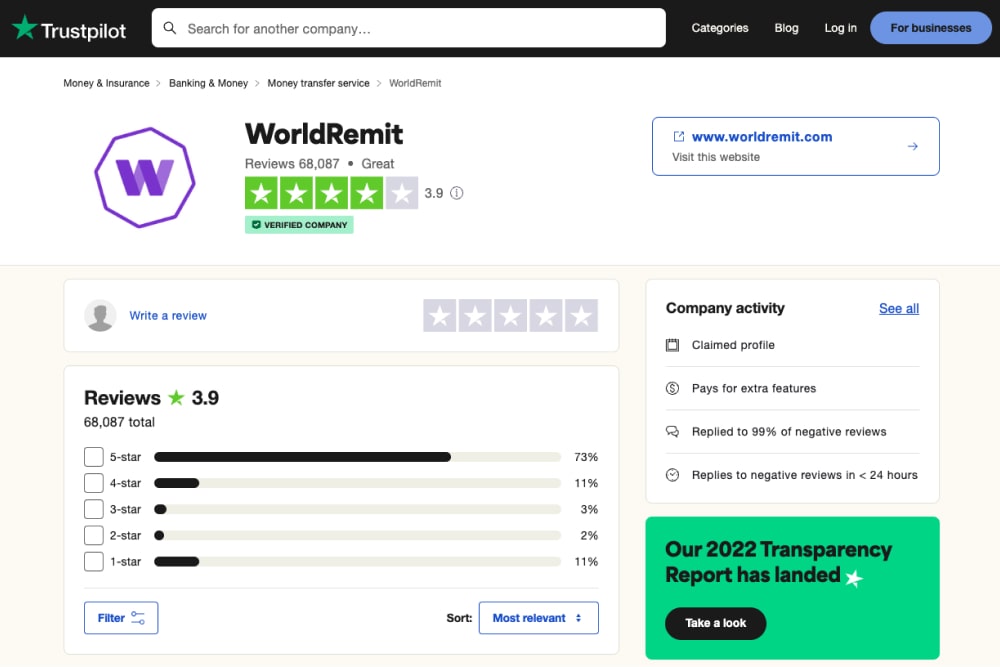Click Replied to 99% of negative reviews

789,432
